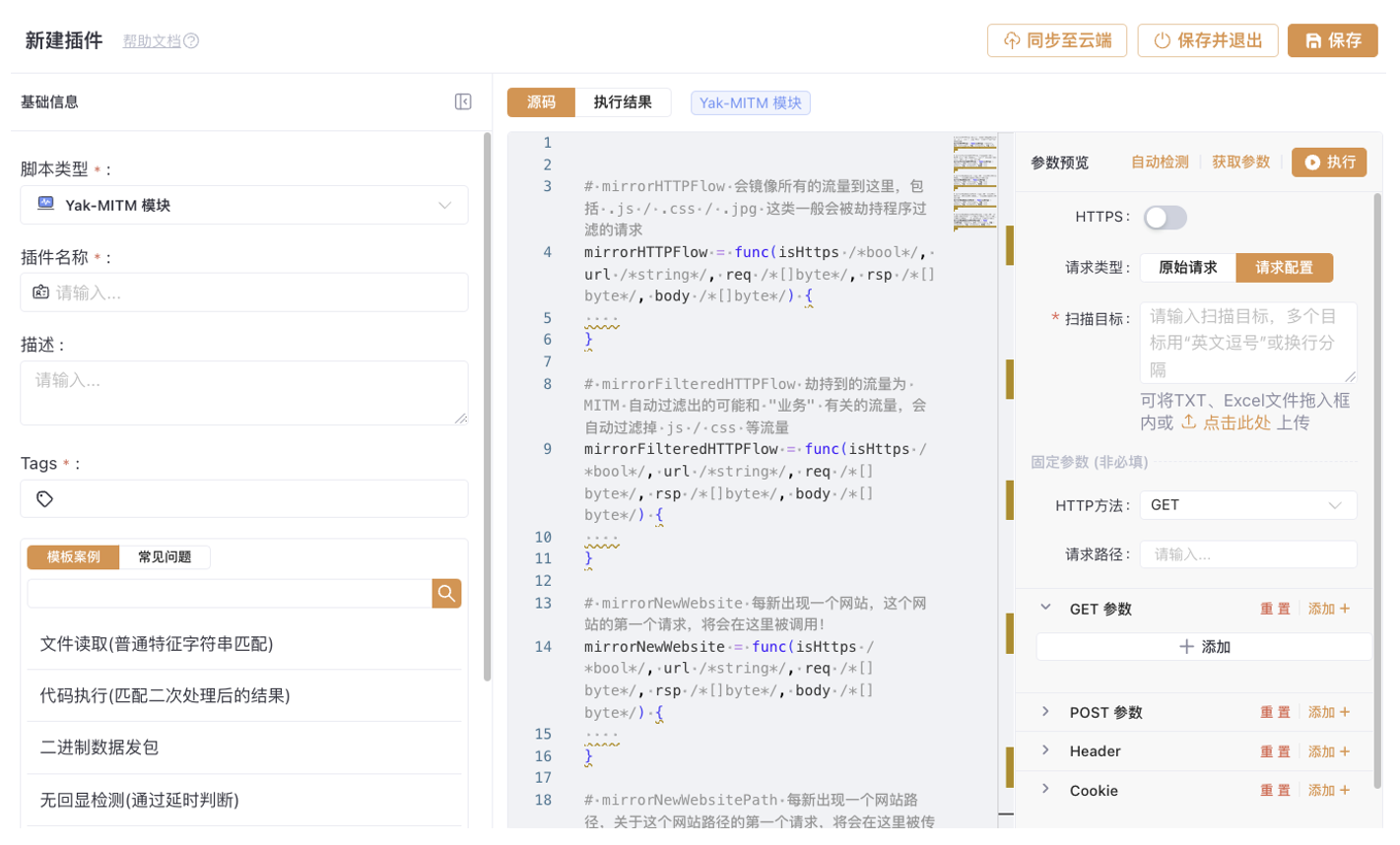This screenshot has height=845, width=1400.
Task: Select the 模板案例 tab
Action: point(73,557)
